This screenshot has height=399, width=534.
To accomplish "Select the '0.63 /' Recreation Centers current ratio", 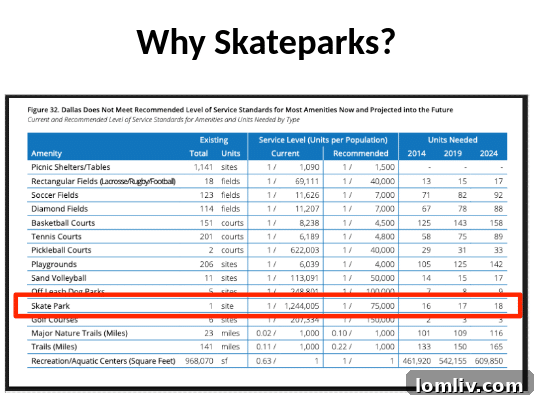I will 266,361.
